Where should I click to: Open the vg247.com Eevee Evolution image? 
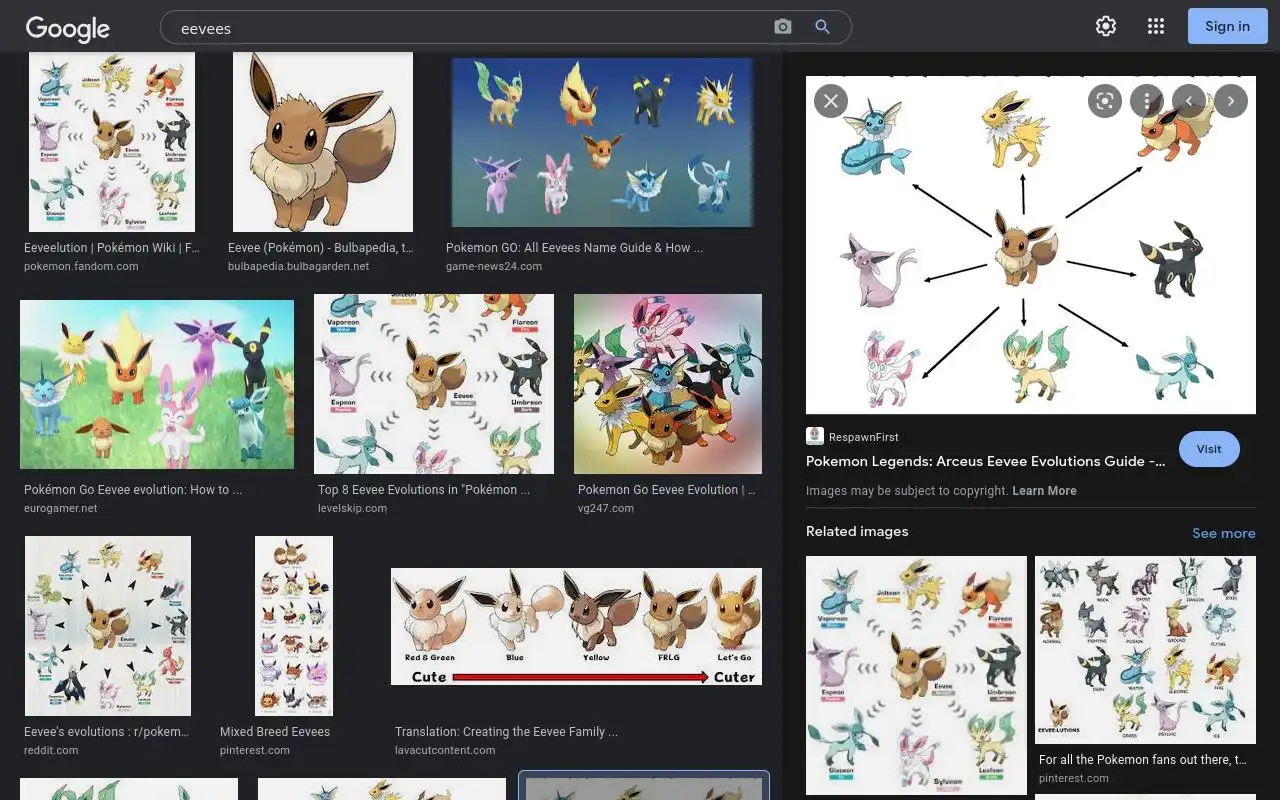tap(668, 384)
